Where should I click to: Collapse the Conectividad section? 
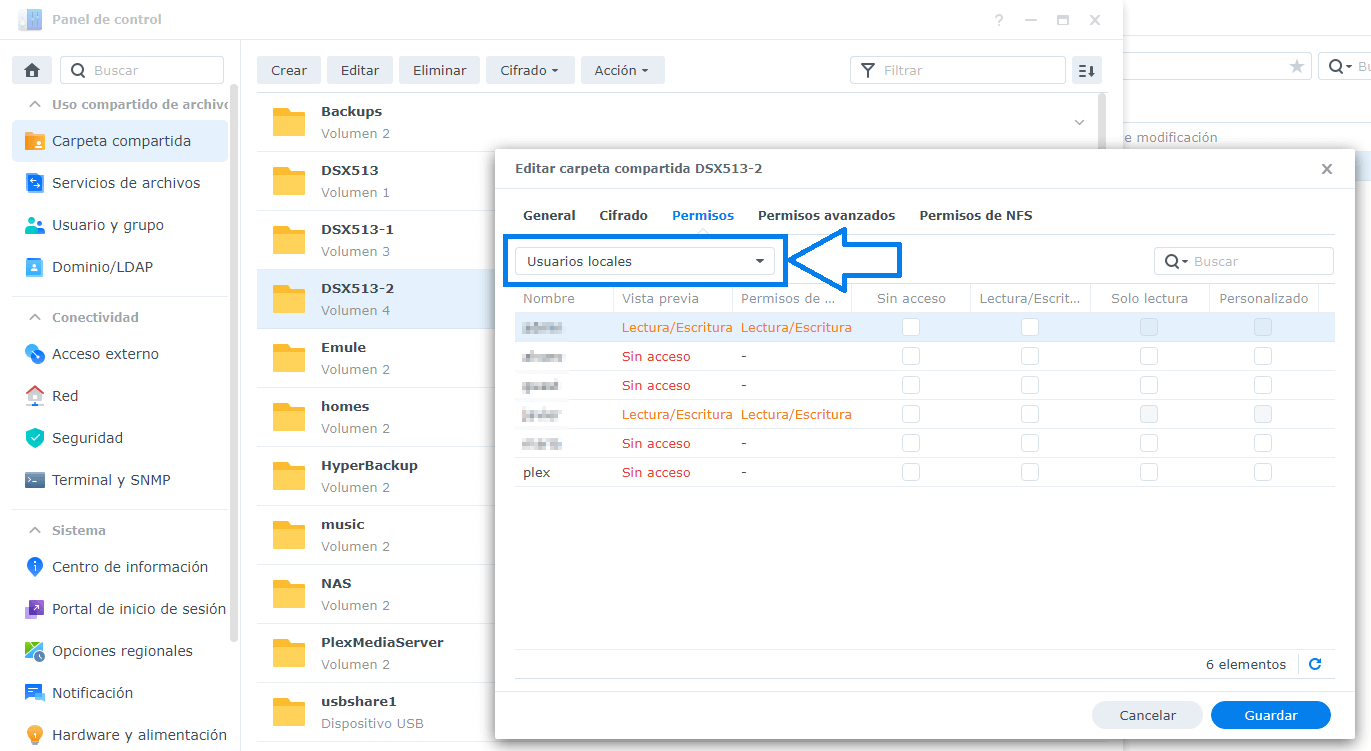pyautogui.click(x=34, y=317)
